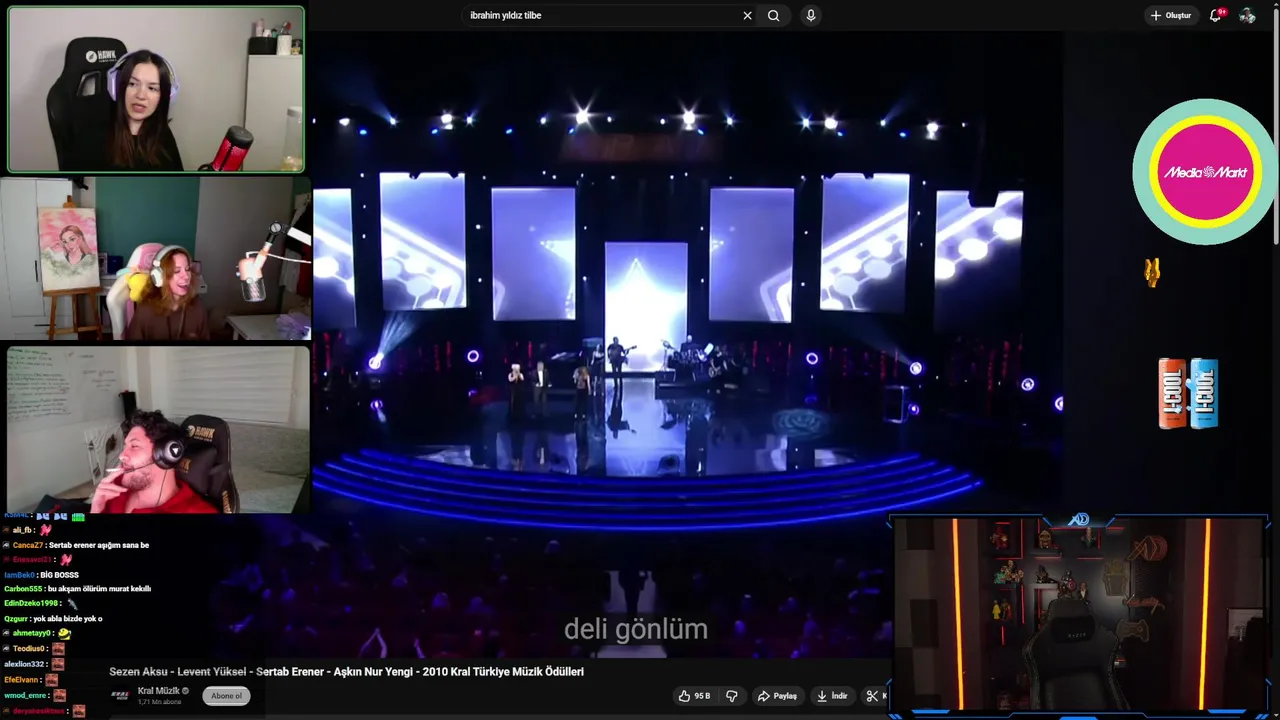
Task: Click the I-COOL cans sponsor image
Action: 1188,393
